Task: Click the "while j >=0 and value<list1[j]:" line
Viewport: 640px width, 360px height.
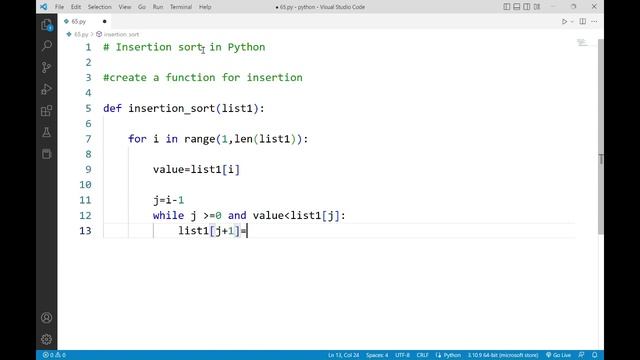Action: pos(249,216)
